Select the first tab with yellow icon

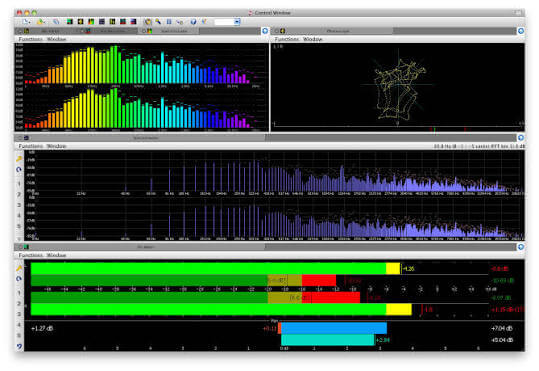click(46, 31)
